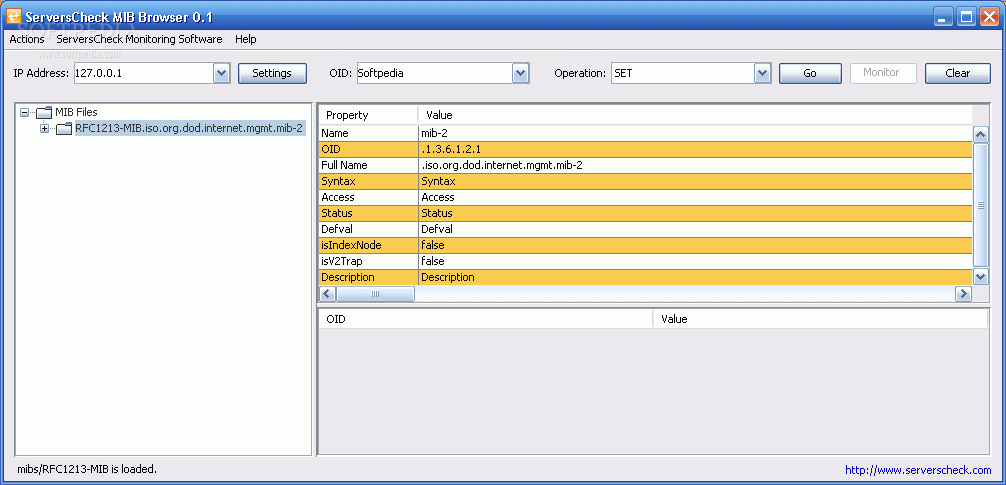1006x485 pixels.
Task: Click the status text mibs/RFC1213-MIB is loaded
Action: 87,469
